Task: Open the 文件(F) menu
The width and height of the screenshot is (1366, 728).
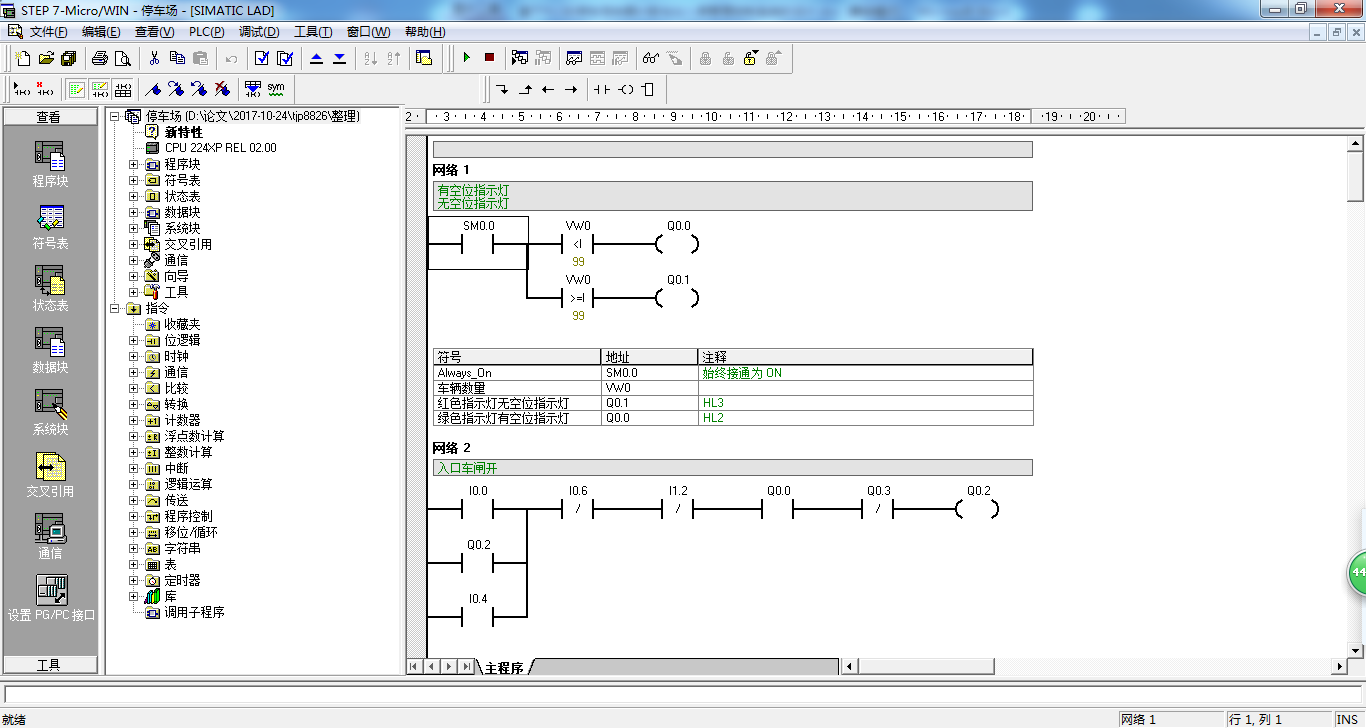Action: [49, 32]
